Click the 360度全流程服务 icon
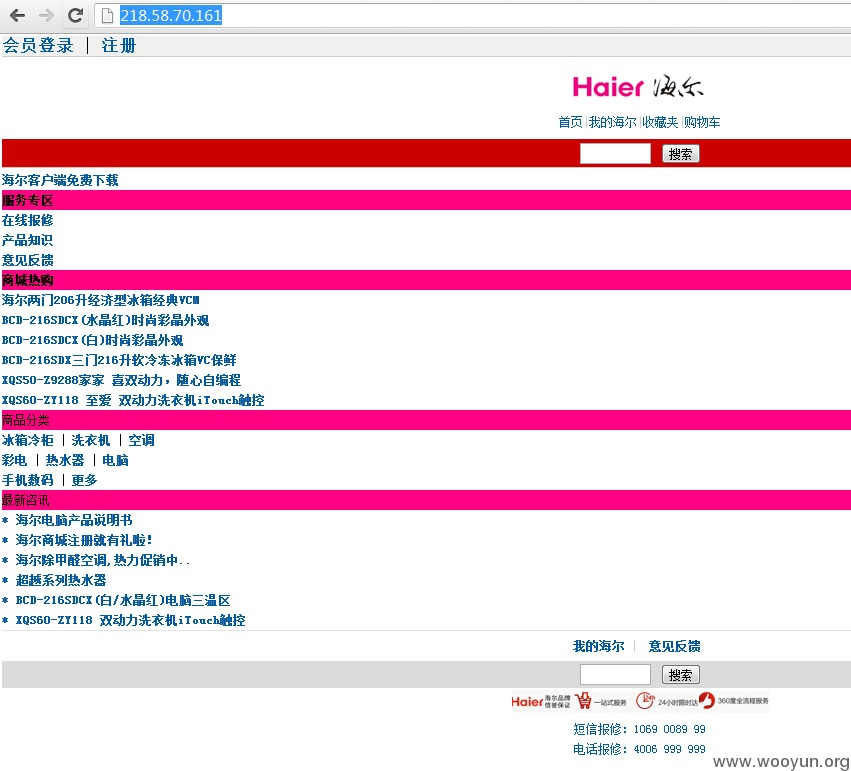The height and width of the screenshot is (771, 851). [x=734, y=701]
